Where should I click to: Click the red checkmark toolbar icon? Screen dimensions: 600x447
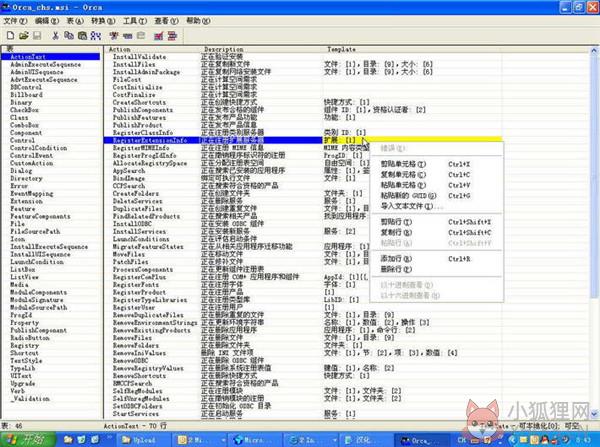click(158, 36)
